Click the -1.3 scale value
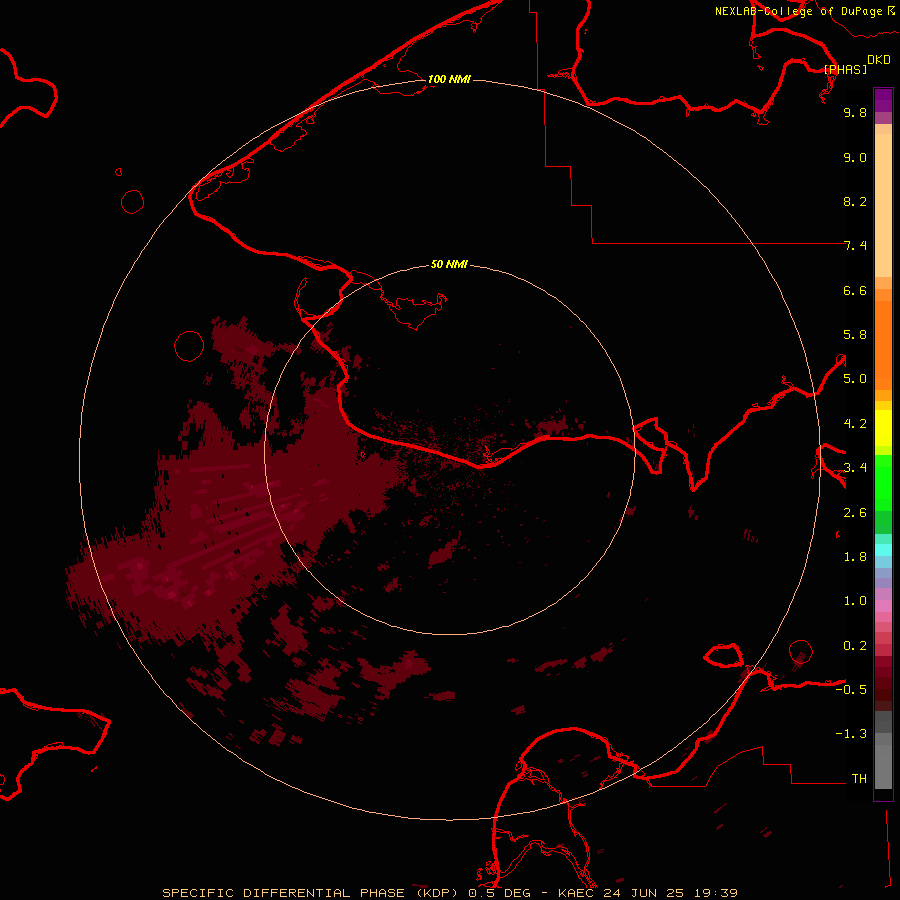900x900 pixels. 851,734
